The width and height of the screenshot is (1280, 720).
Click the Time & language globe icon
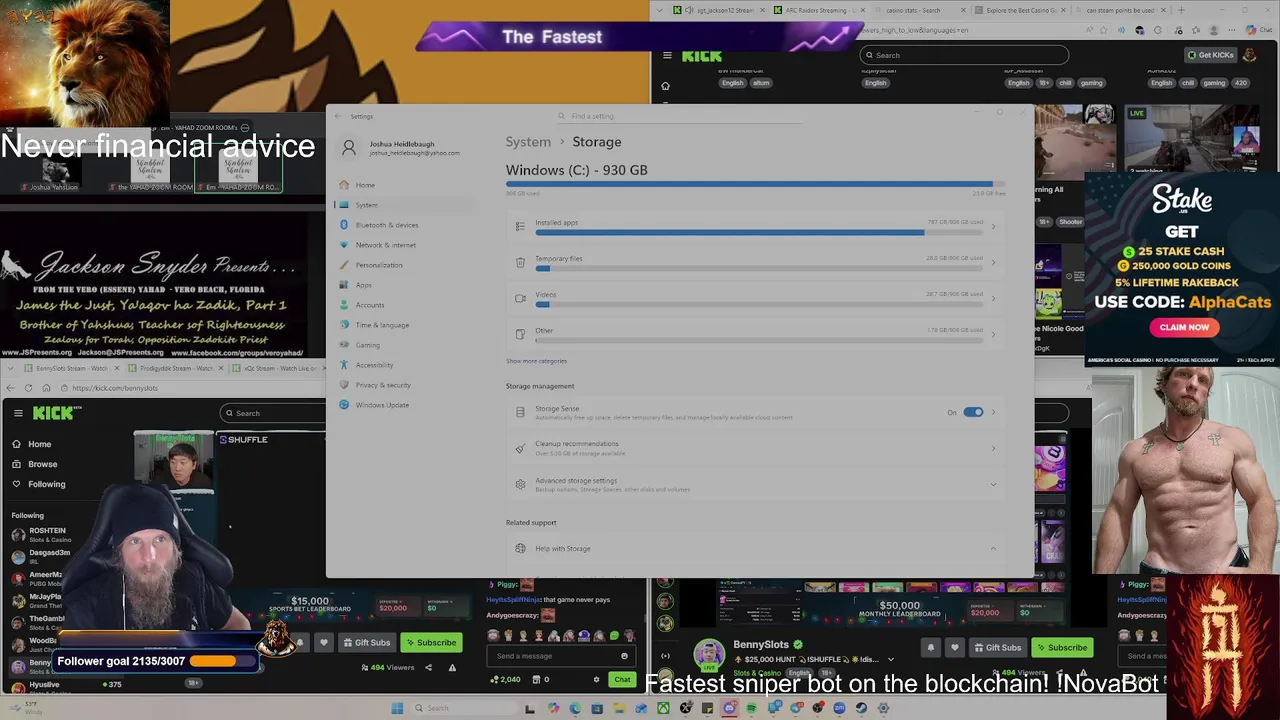[344, 325]
